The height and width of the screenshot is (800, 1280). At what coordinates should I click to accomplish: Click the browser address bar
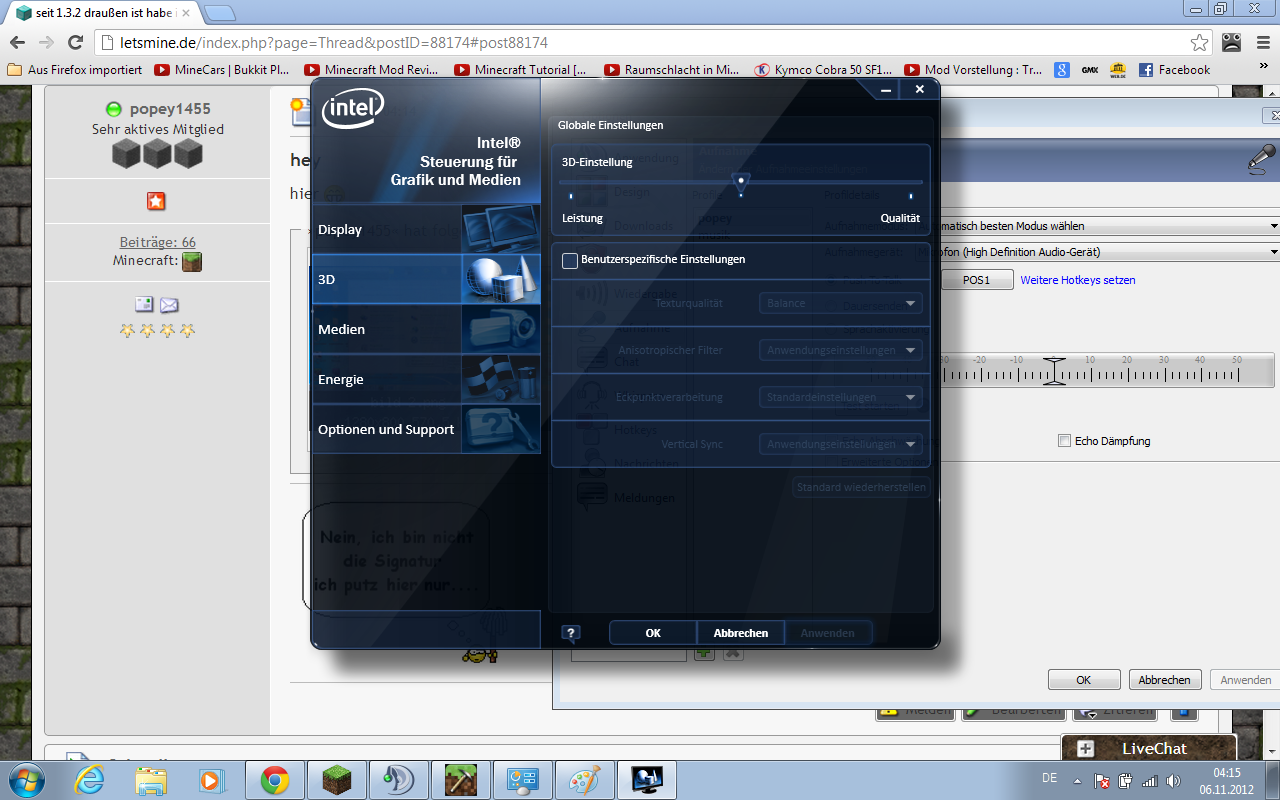(640, 43)
